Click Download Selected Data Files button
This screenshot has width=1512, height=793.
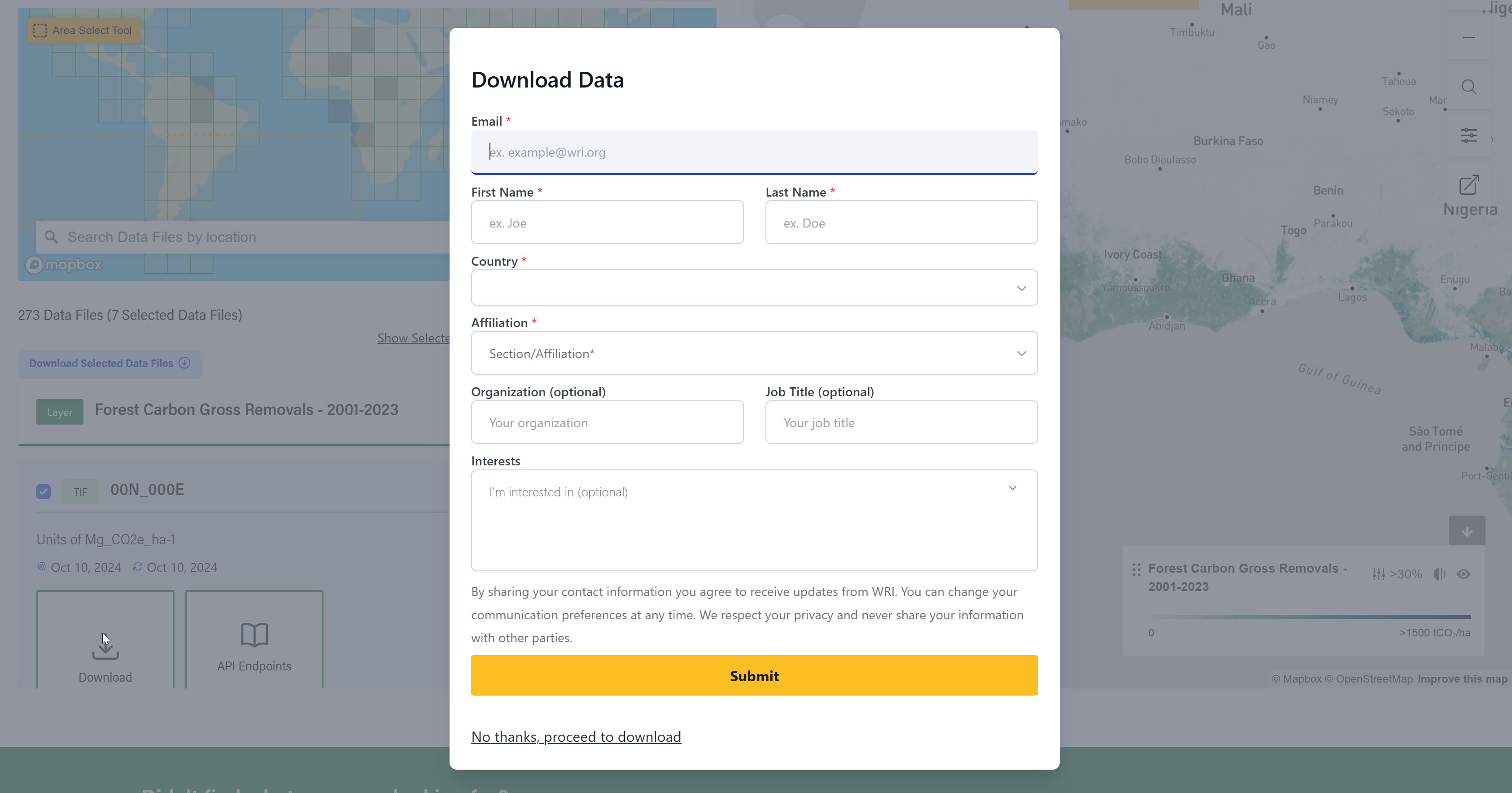(x=110, y=364)
